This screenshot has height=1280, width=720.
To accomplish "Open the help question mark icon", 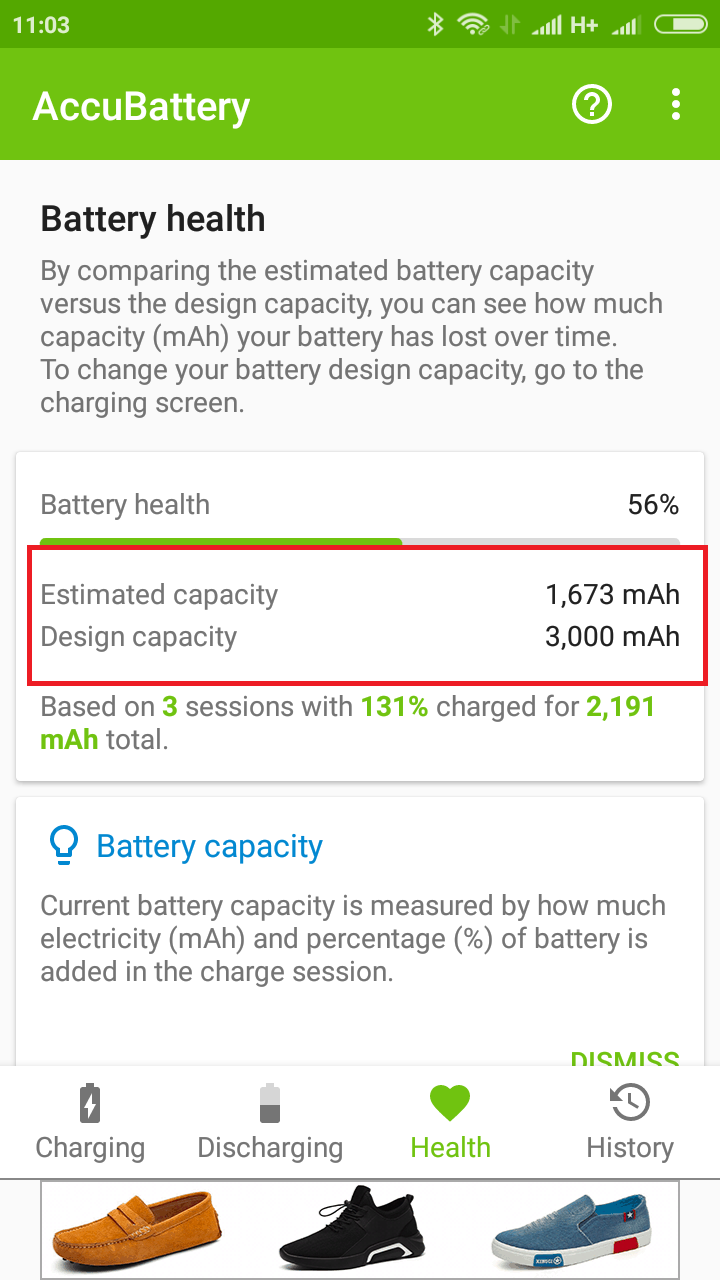I will [x=591, y=104].
